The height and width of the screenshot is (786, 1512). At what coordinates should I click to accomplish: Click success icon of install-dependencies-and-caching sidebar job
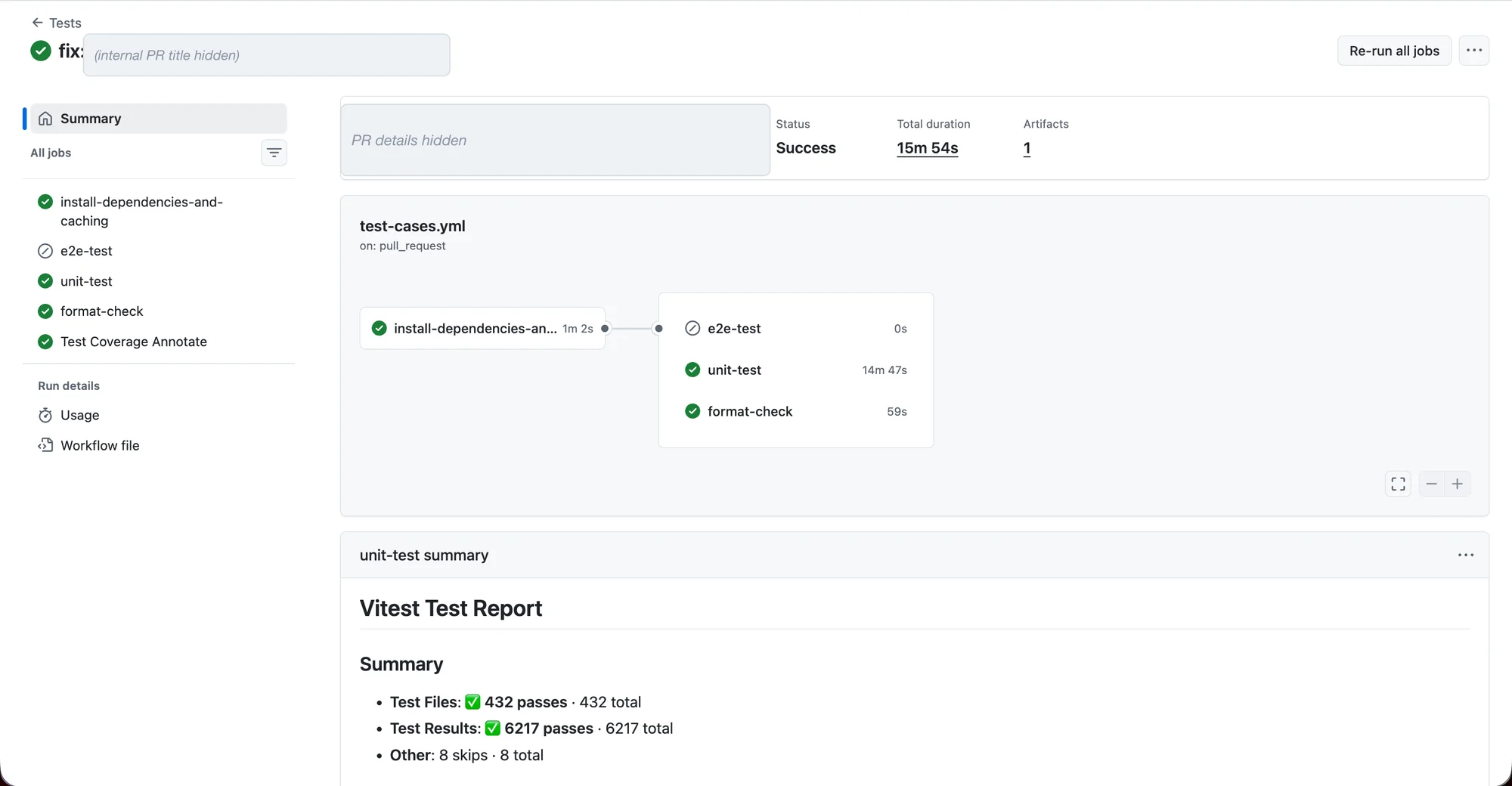[45, 202]
